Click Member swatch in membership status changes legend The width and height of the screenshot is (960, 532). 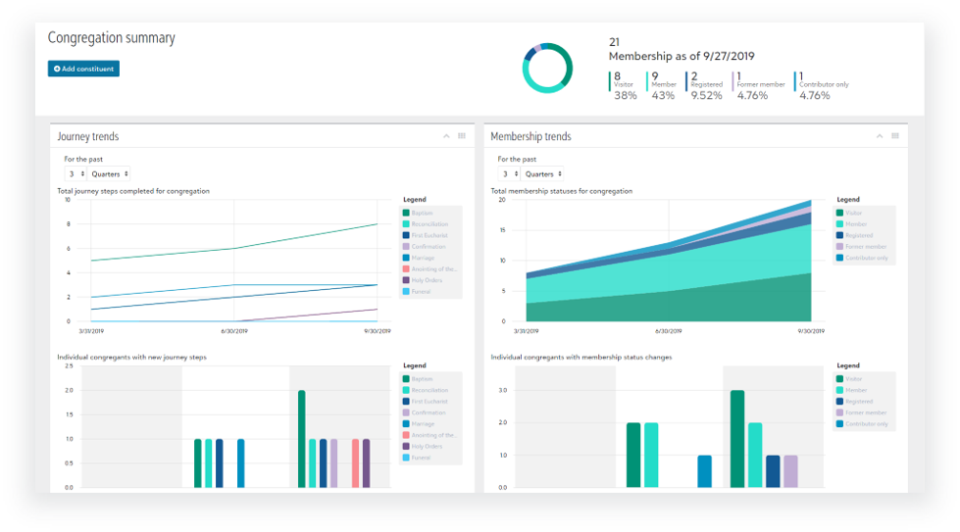coord(840,390)
